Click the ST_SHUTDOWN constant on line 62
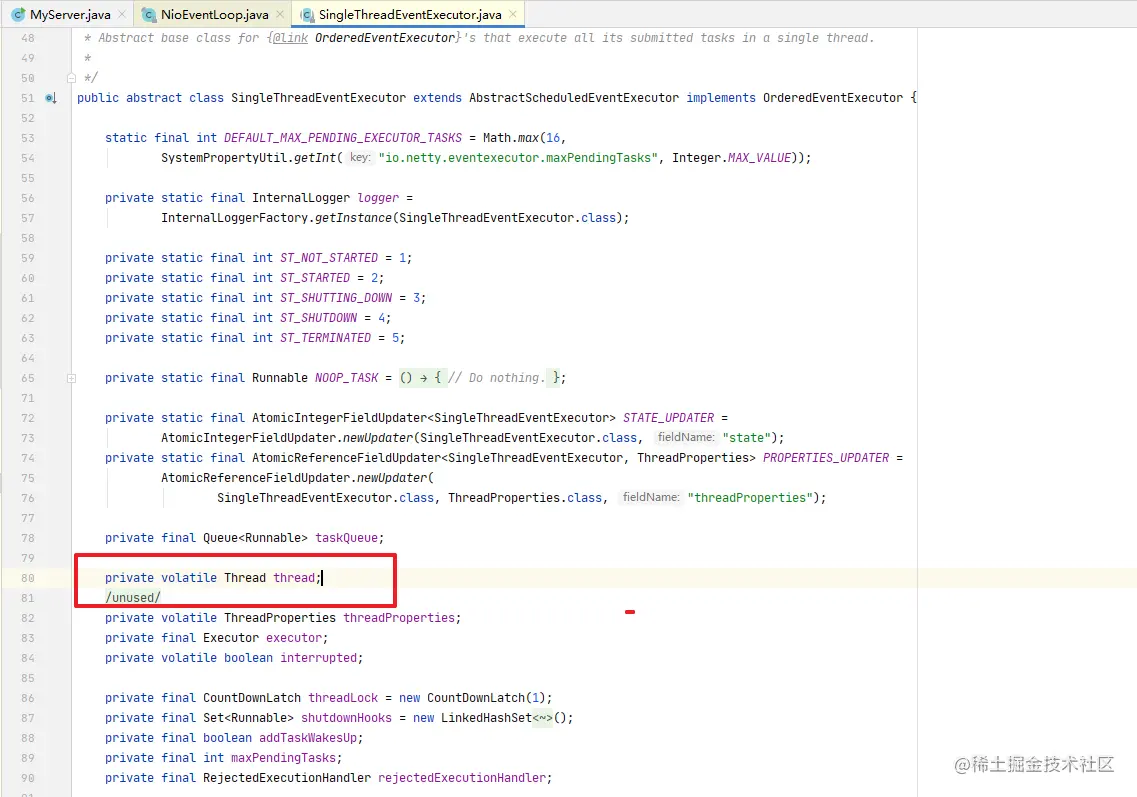1137x797 pixels. click(319, 318)
